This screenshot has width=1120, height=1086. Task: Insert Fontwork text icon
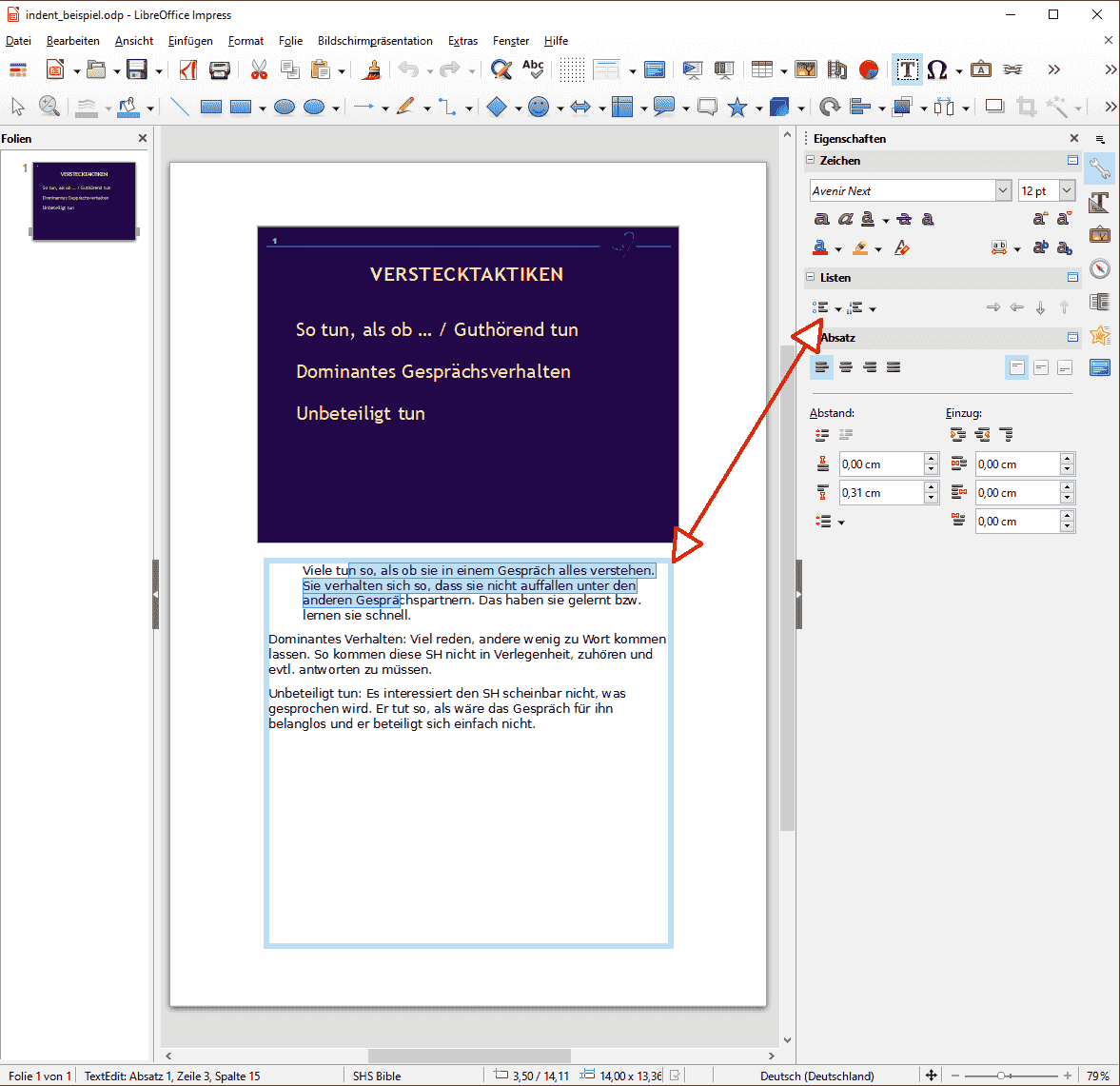pos(981,69)
